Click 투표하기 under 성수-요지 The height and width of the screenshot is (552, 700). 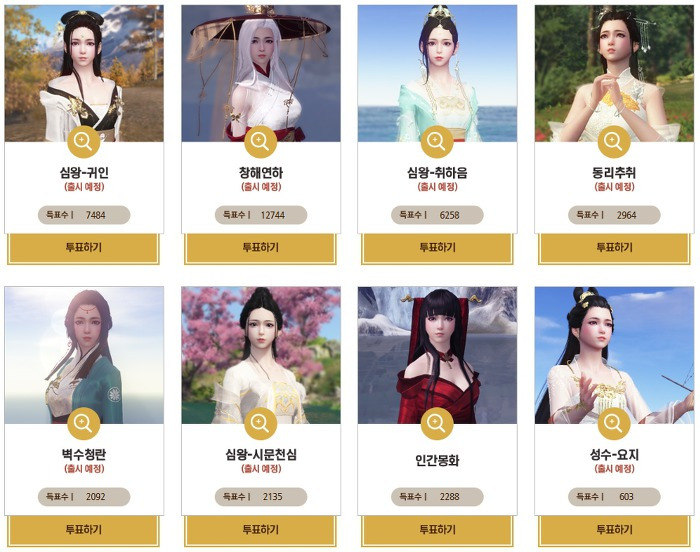click(x=614, y=531)
